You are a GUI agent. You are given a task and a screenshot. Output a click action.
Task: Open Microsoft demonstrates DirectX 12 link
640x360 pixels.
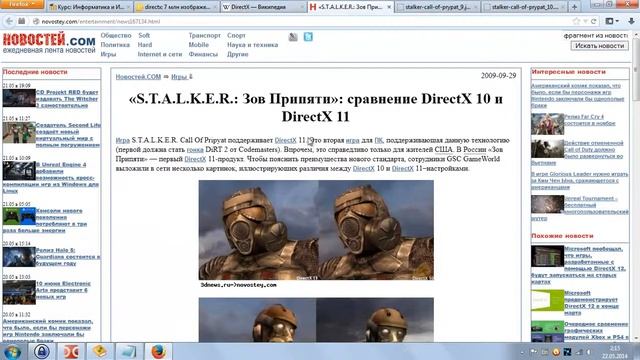pos(591,303)
